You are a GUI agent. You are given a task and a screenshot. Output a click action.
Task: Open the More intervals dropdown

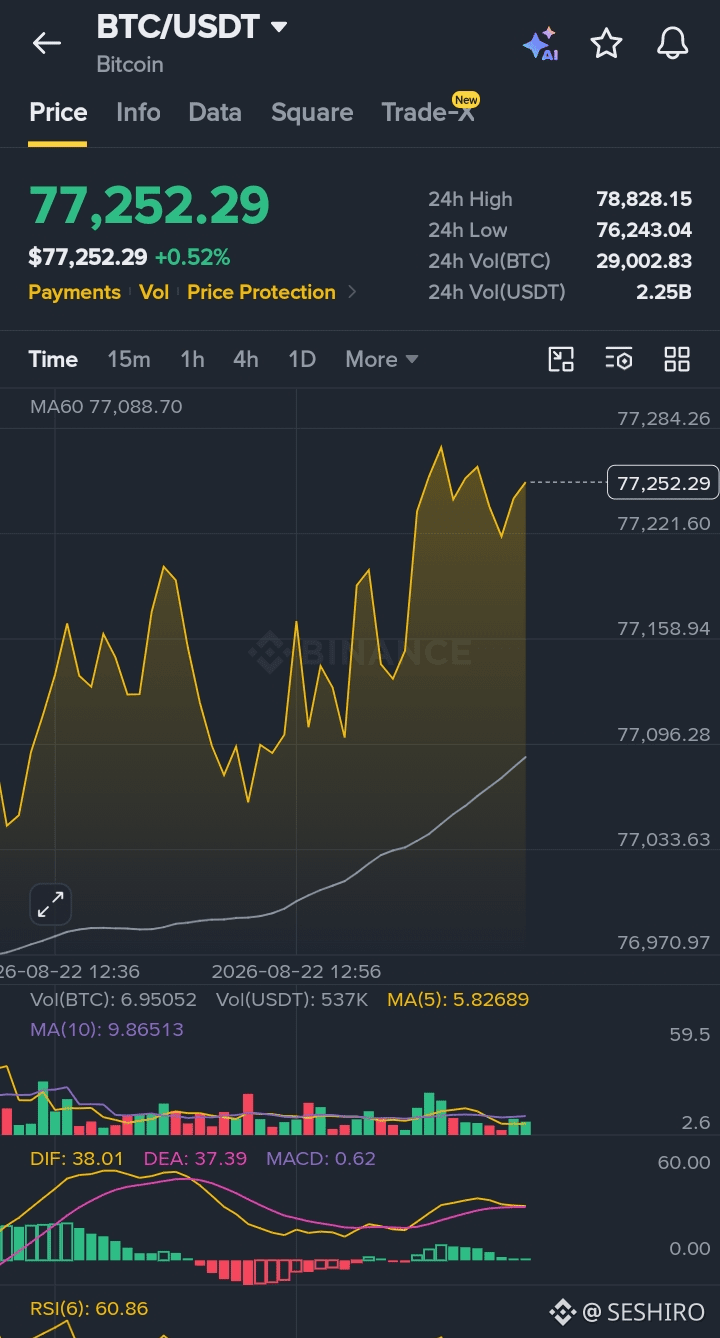(x=381, y=359)
